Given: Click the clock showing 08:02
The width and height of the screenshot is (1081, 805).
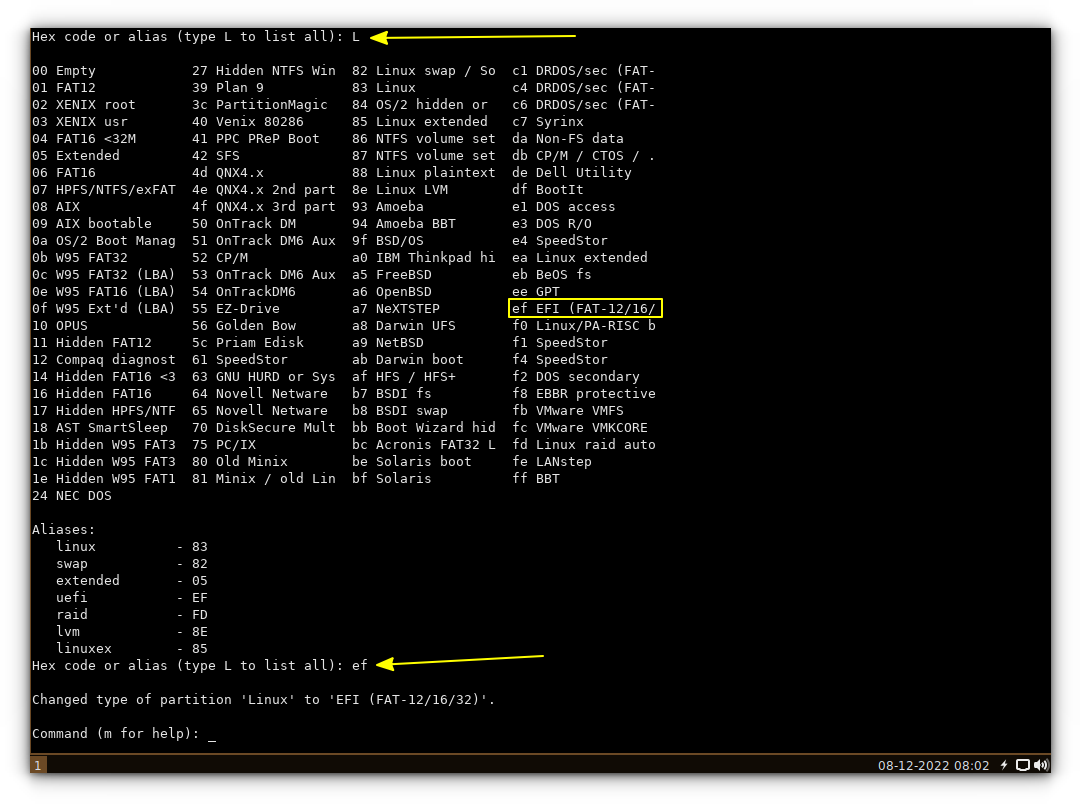Looking at the screenshot, I should (970, 765).
